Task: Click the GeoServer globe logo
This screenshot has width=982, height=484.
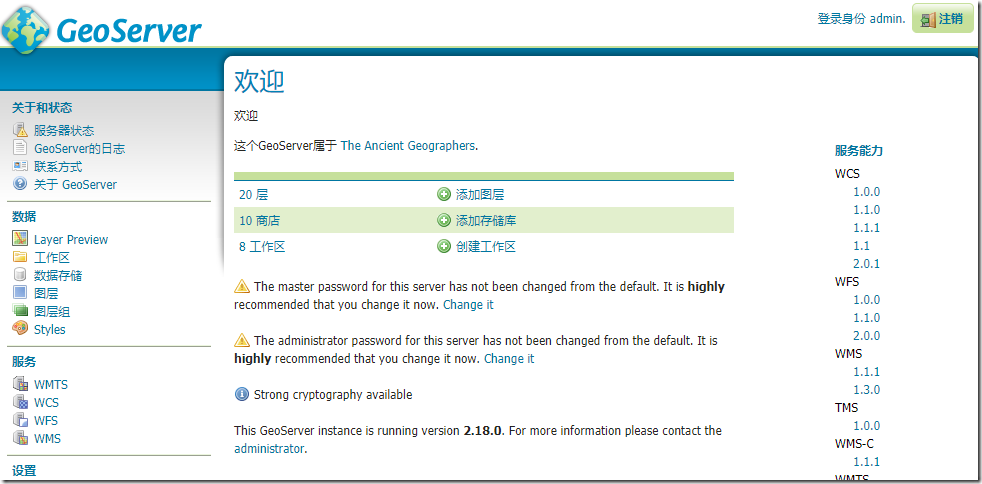Action: tap(26, 29)
